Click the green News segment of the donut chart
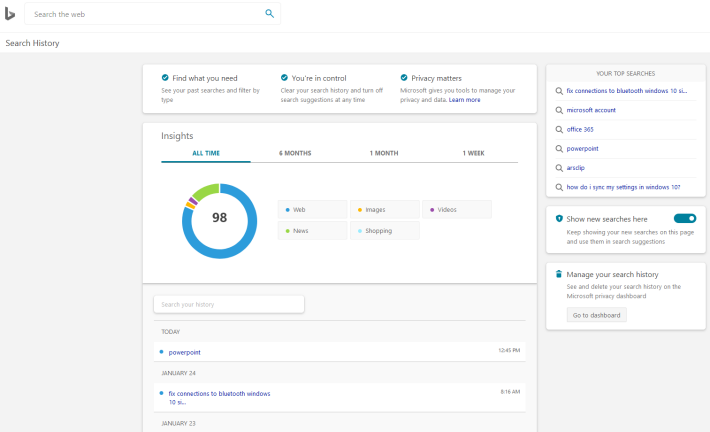The height and width of the screenshot is (432, 710). pos(207,190)
